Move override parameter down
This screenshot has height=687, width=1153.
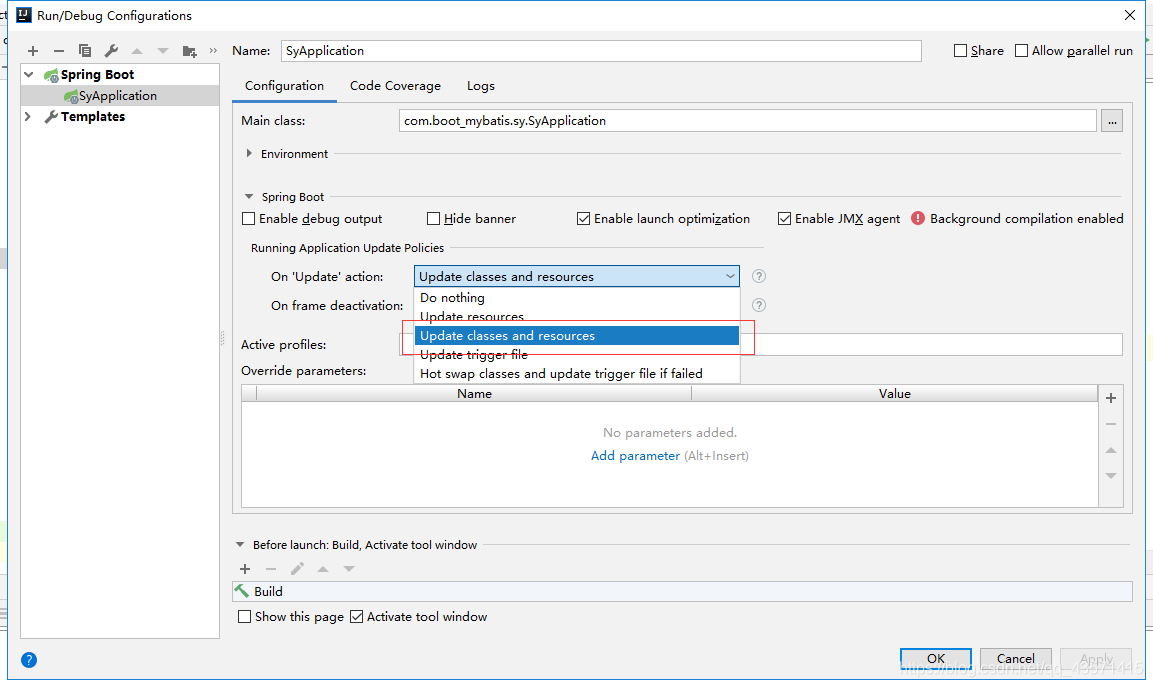point(1111,476)
